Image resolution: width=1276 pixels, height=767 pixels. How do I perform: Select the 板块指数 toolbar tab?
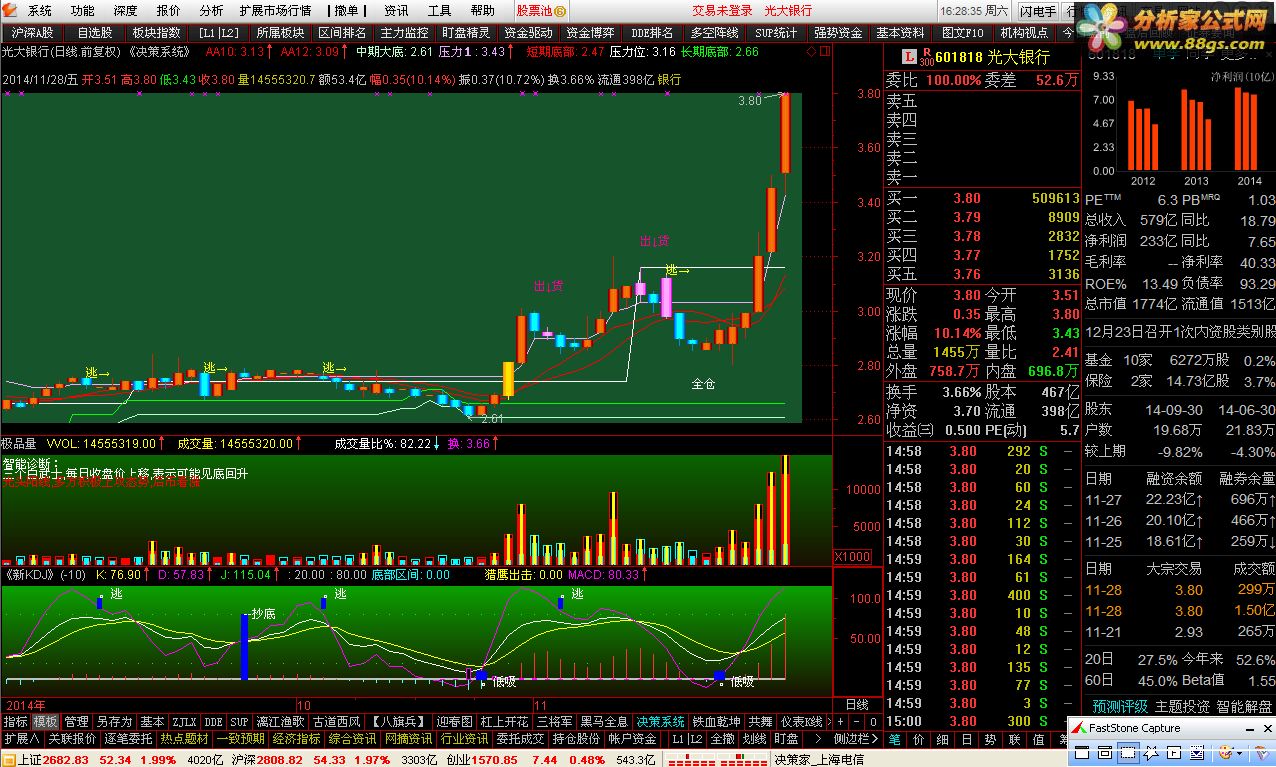pos(156,32)
